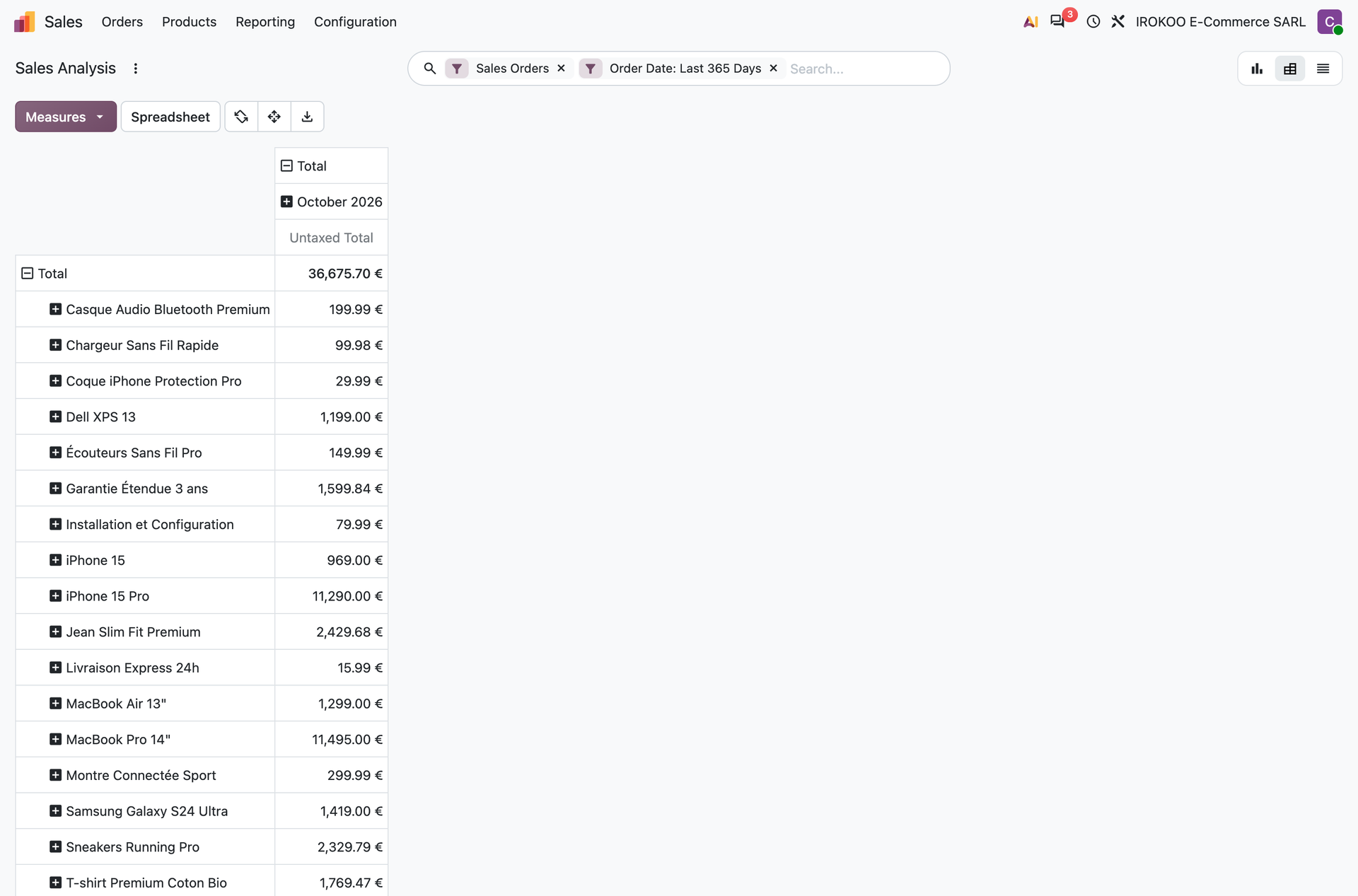Screen dimensions: 1358x896
Task: Open the Reporting menu
Action: click(265, 22)
